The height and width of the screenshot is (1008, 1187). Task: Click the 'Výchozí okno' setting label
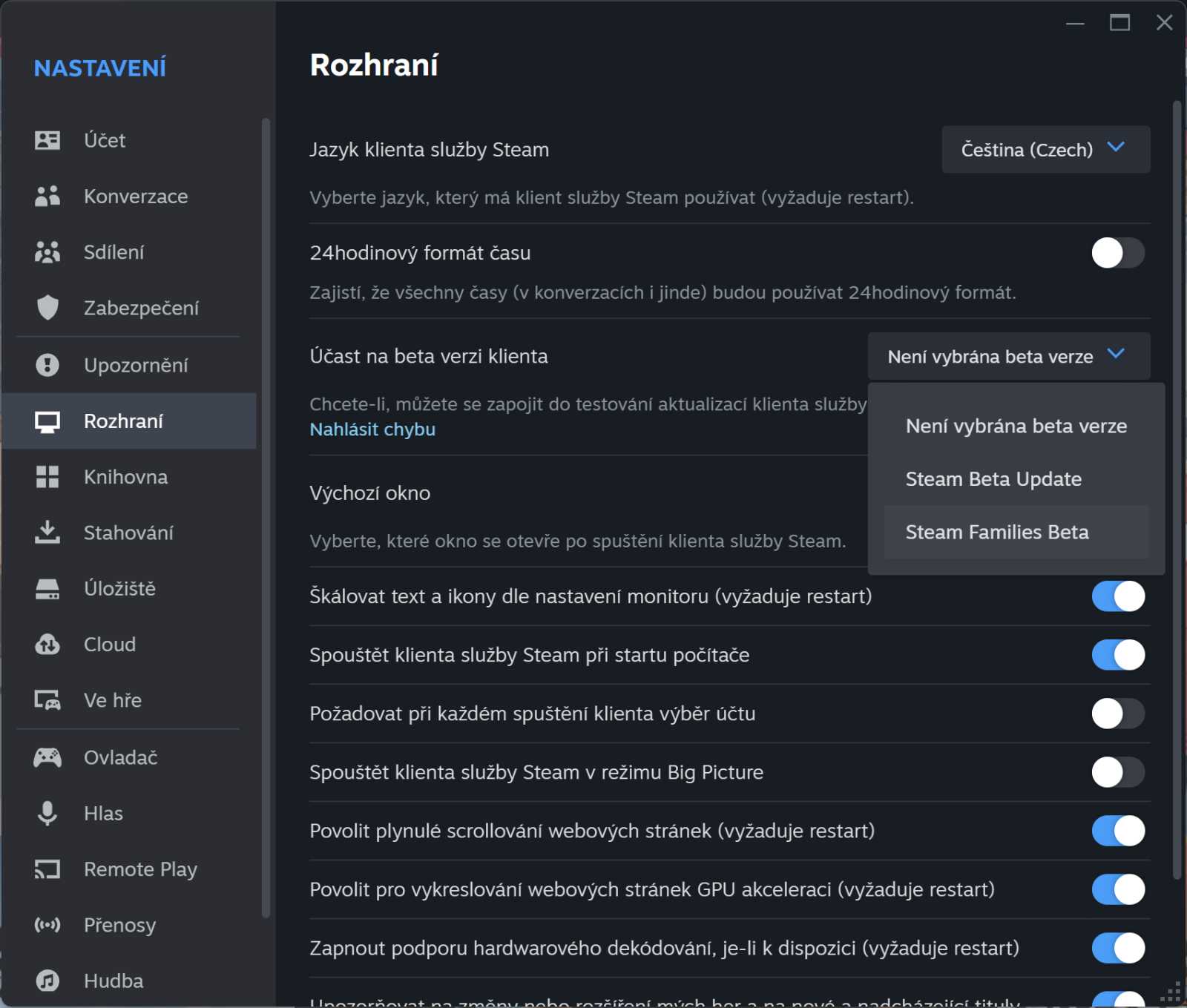coord(370,493)
